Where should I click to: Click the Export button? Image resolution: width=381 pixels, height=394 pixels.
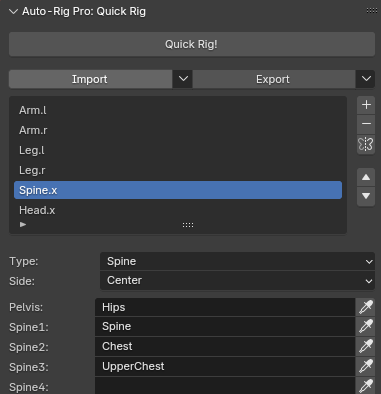[274, 79]
